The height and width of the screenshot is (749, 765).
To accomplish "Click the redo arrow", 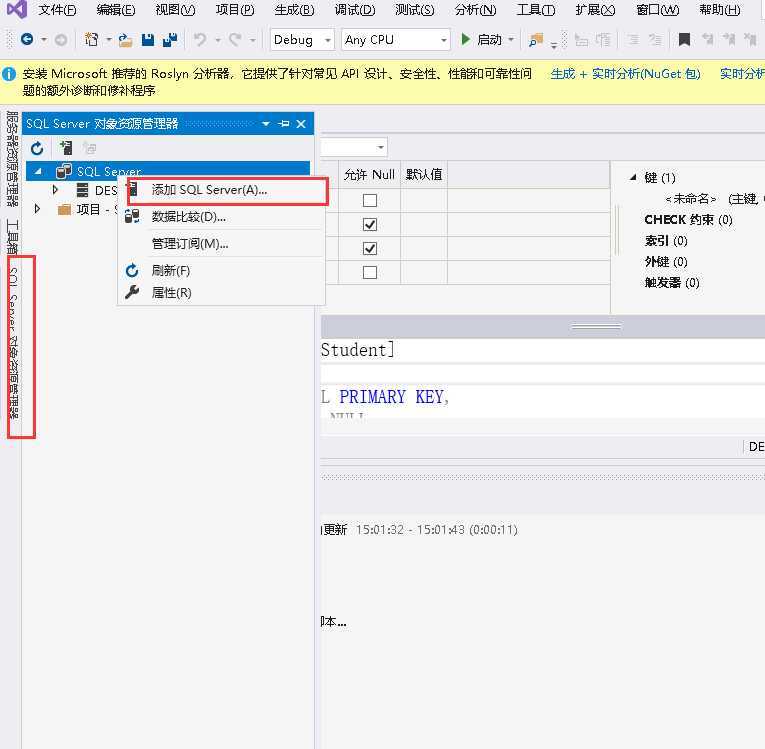I will coord(235,40).
